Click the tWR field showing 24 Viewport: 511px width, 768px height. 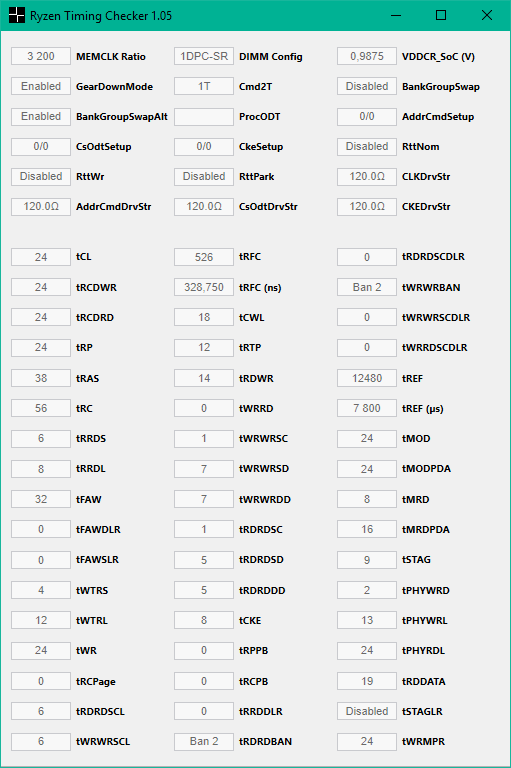point(41,650)
